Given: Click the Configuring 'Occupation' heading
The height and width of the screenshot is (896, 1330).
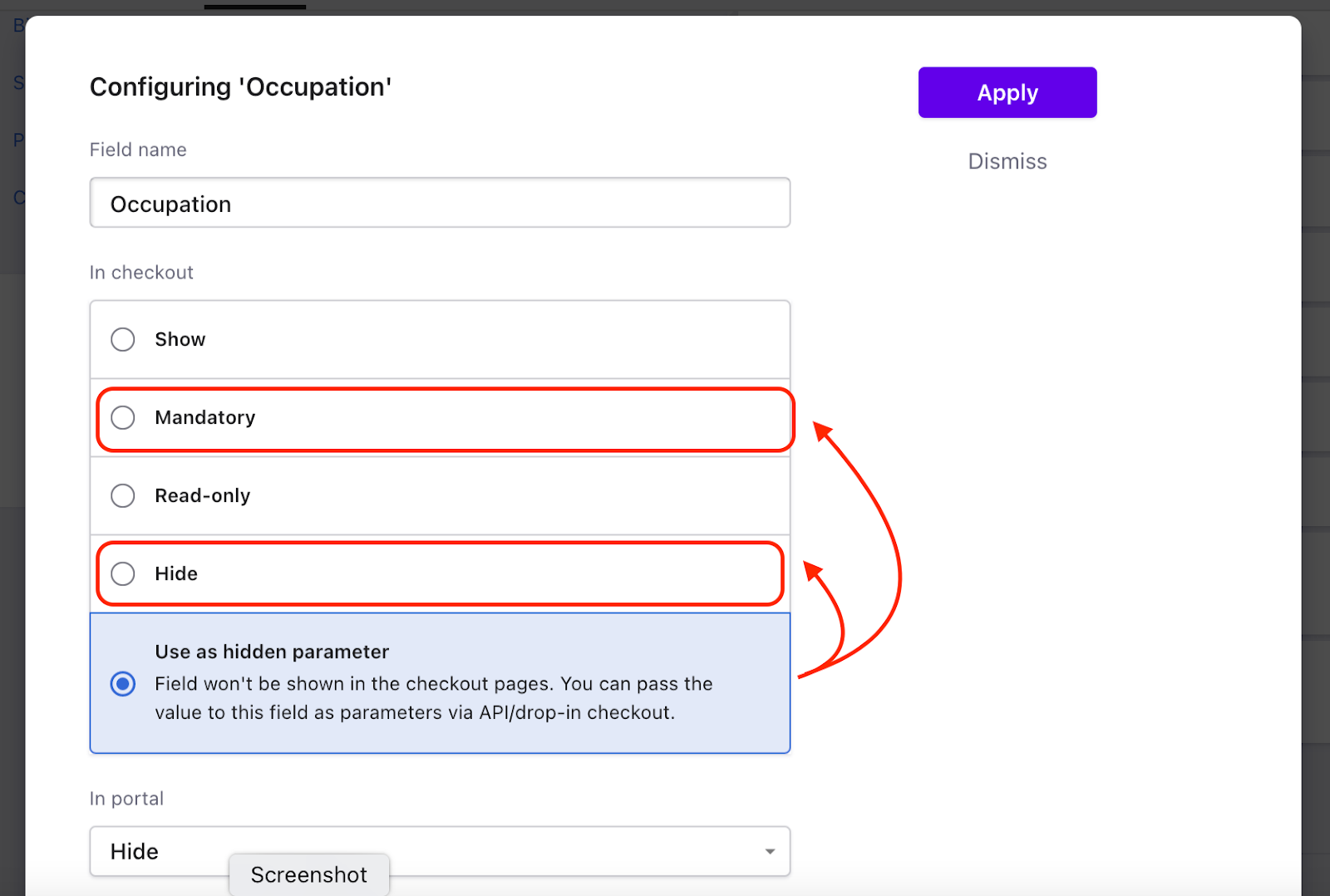Looking at the screenshot, I should coord(240,86).
